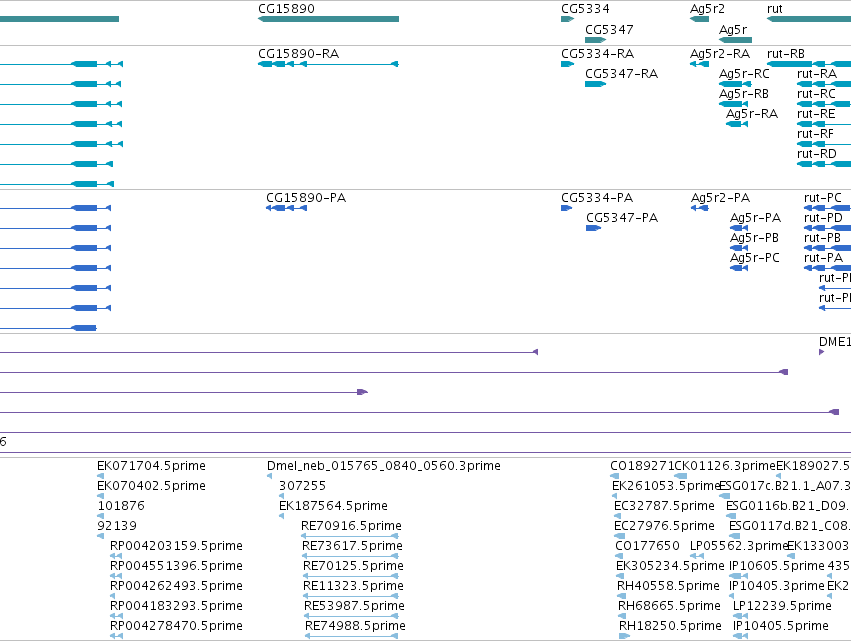Click the RP004183293.5prime EST label
Viewport: 851px width, 641px height.
coord(176,606)
